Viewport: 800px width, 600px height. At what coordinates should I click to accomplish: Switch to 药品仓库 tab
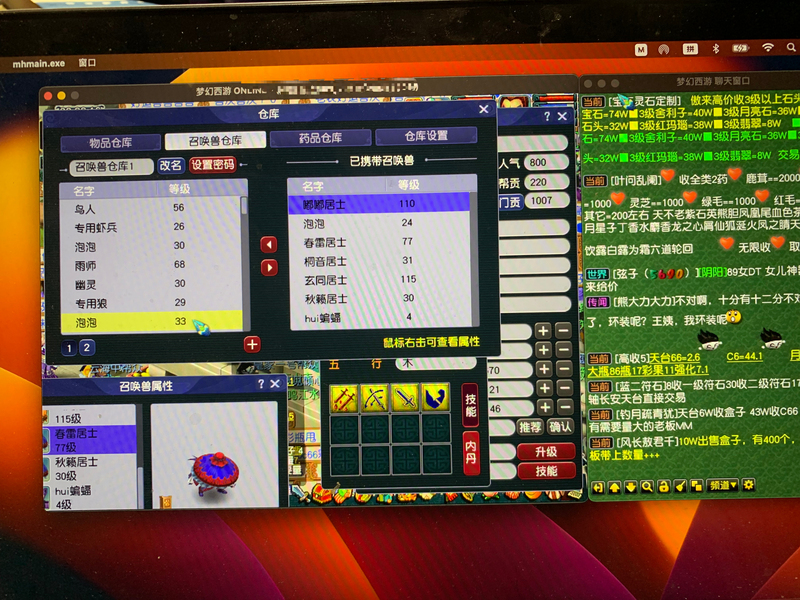[320, 138]
